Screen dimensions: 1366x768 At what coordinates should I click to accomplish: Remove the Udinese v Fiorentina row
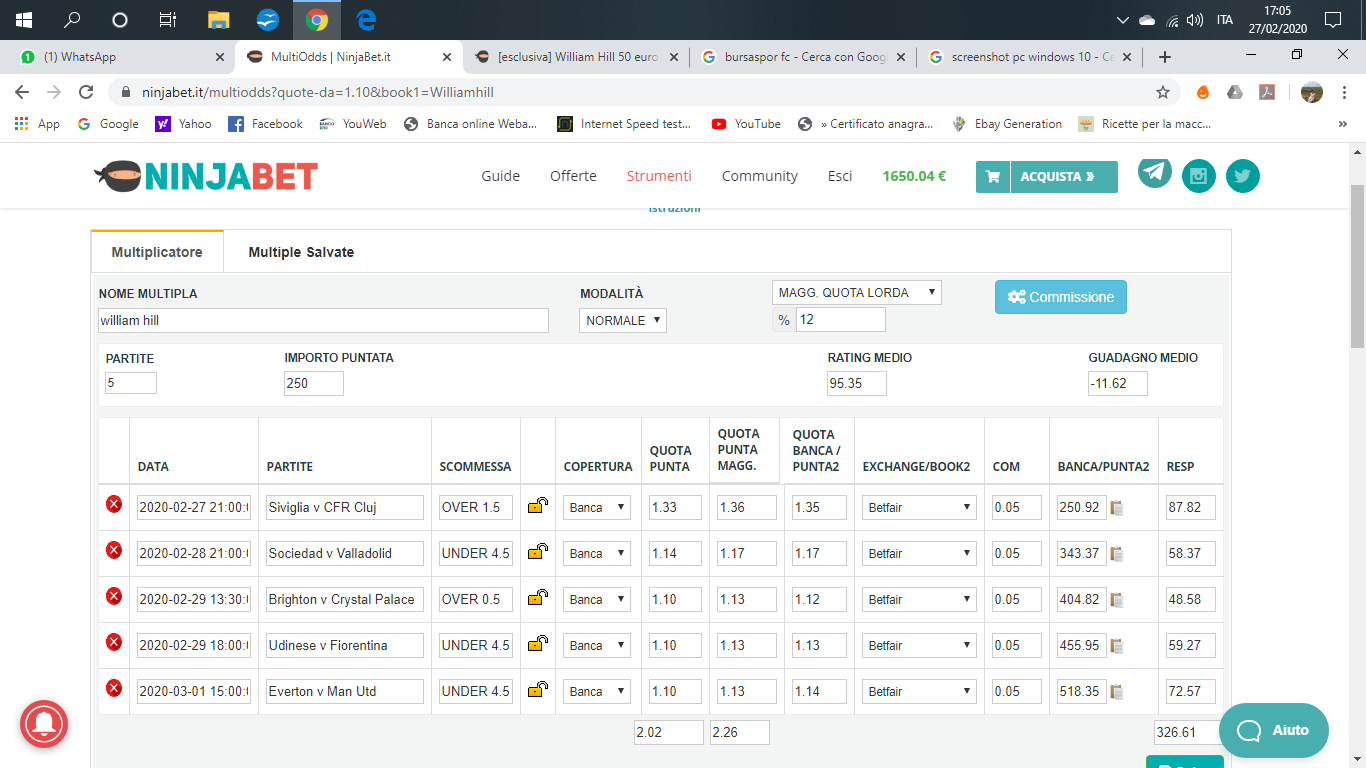(114, 642)
